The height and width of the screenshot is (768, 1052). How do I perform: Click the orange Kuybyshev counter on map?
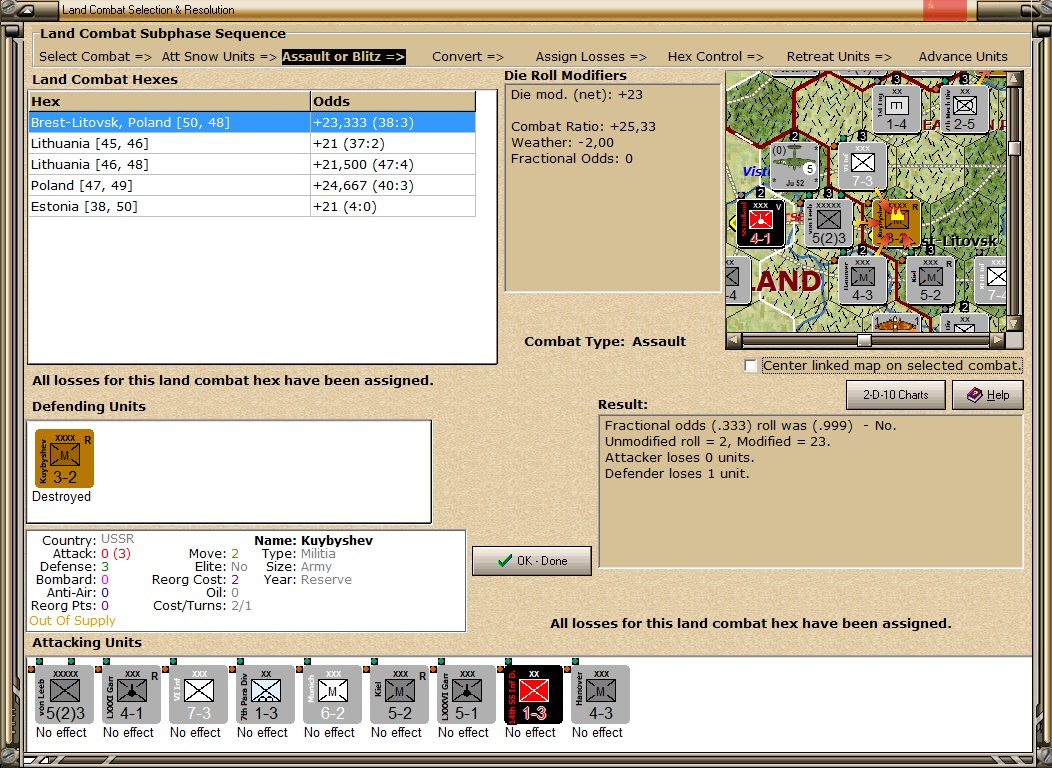(897, 223)
